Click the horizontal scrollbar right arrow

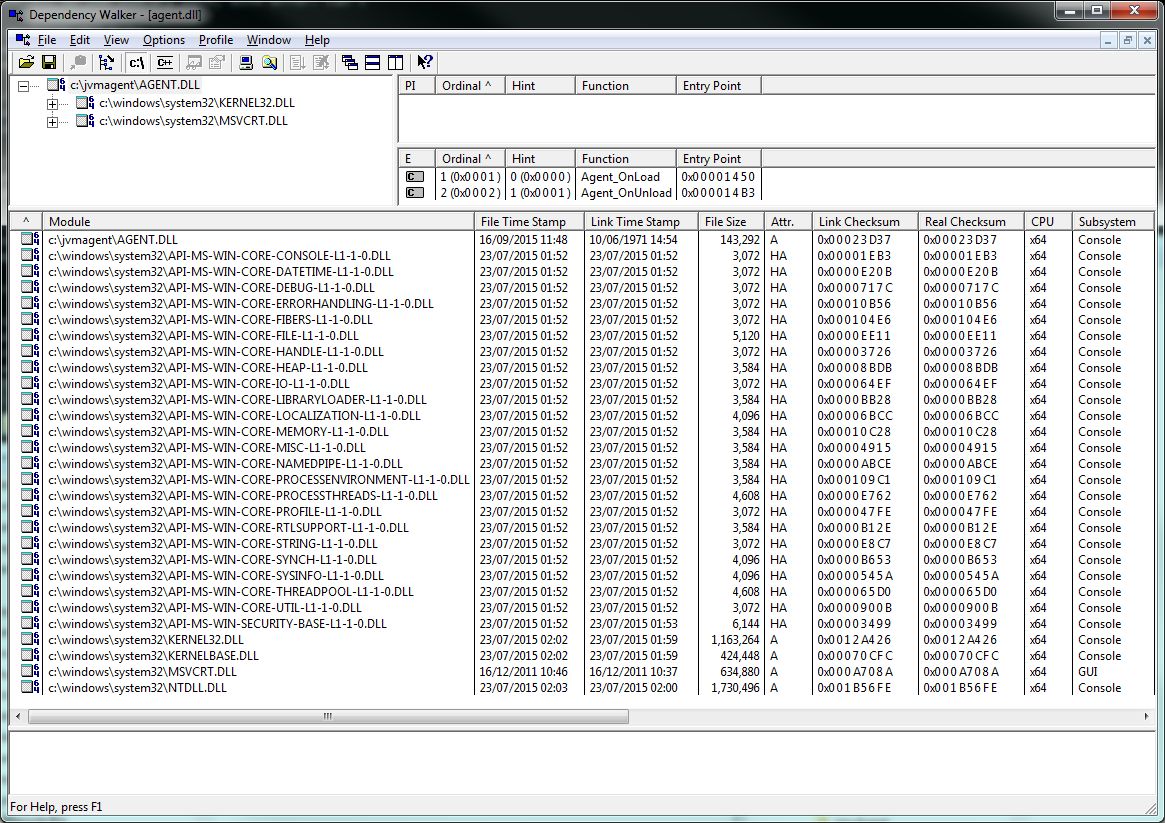coord(1146,716)
